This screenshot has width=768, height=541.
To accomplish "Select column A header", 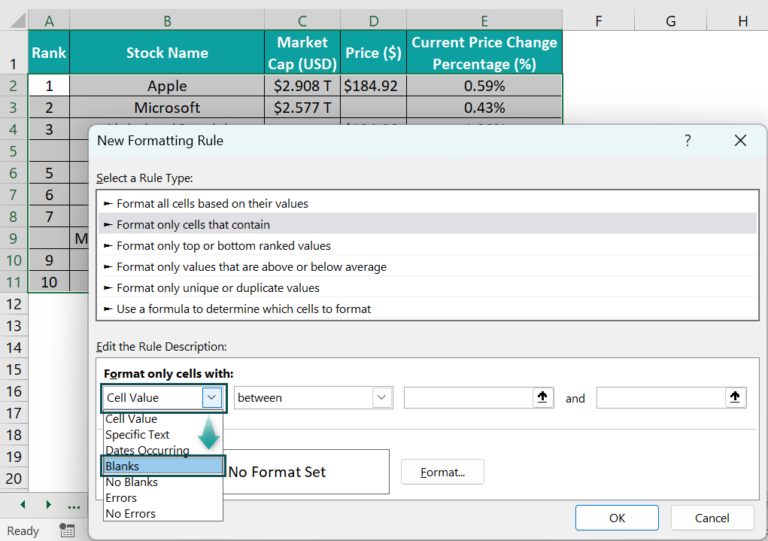I will tap(49, 21).
